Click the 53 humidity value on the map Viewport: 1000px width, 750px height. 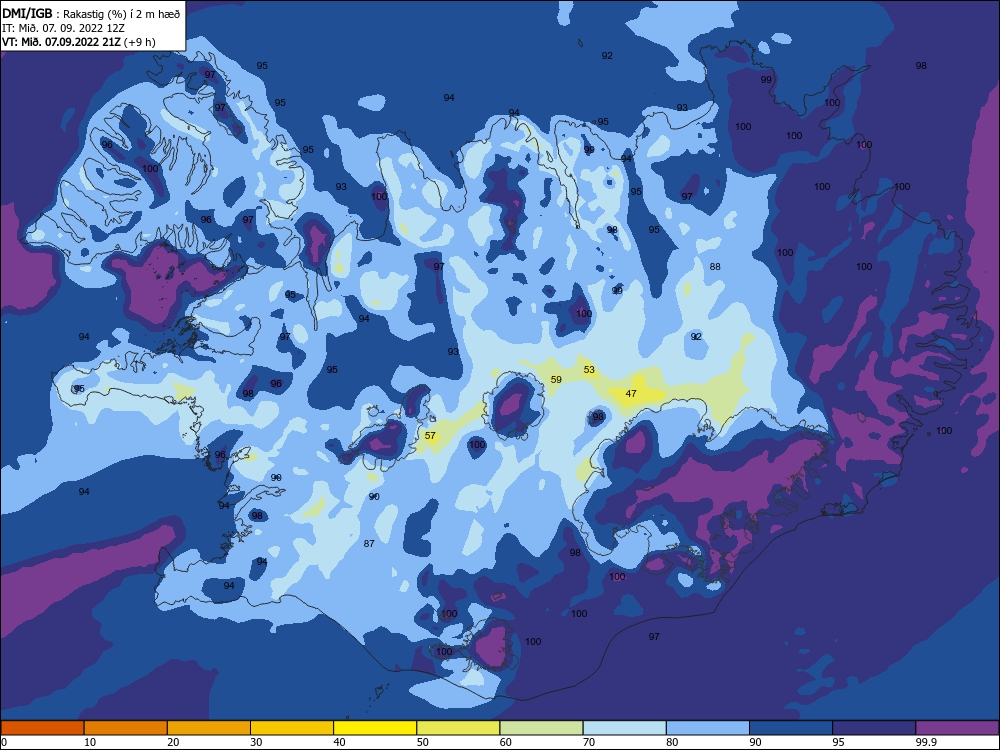[x=589, y=369]
